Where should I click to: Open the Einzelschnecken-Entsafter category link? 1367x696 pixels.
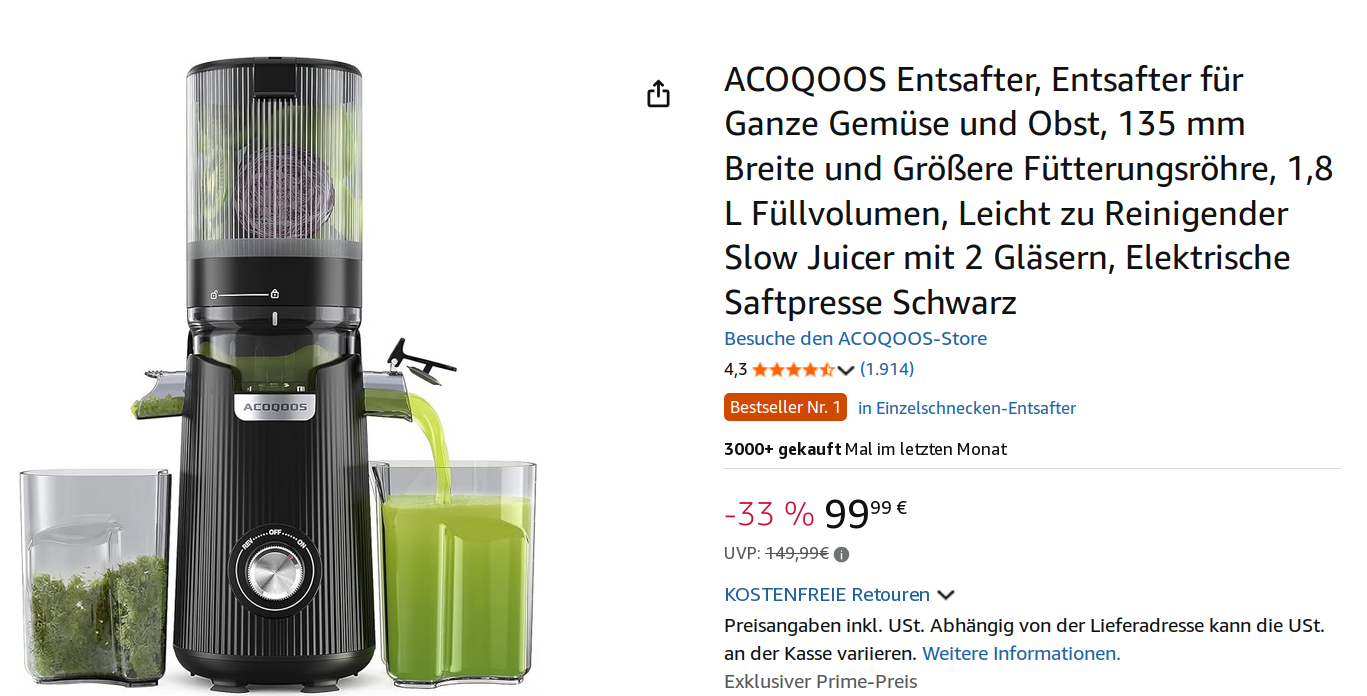point(967,408)
